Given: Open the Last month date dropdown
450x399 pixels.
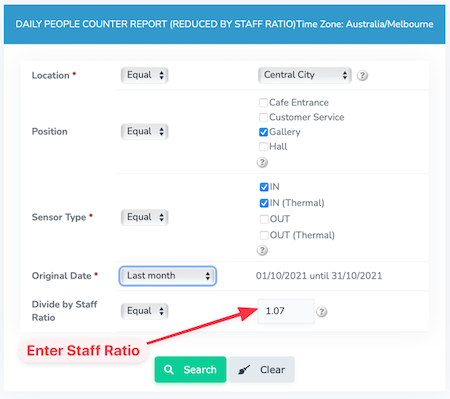Looking at the screenshot, I should pos(168,276).
